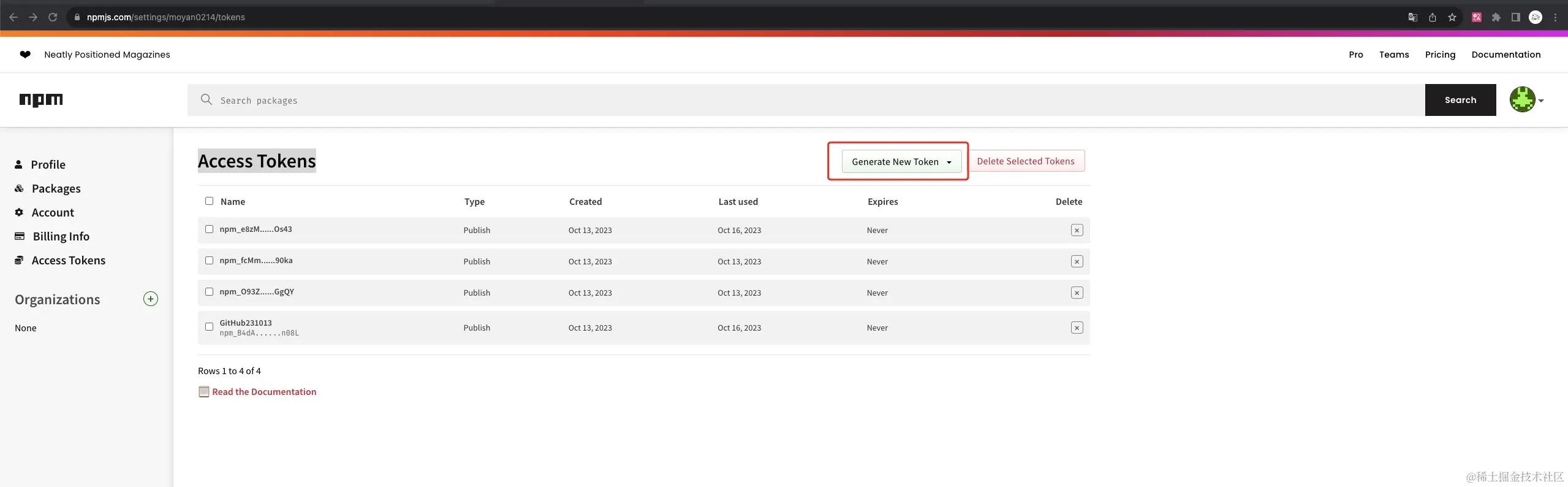Click the Expires column header
1568x487 pixels.
click(x=882, y=202)
